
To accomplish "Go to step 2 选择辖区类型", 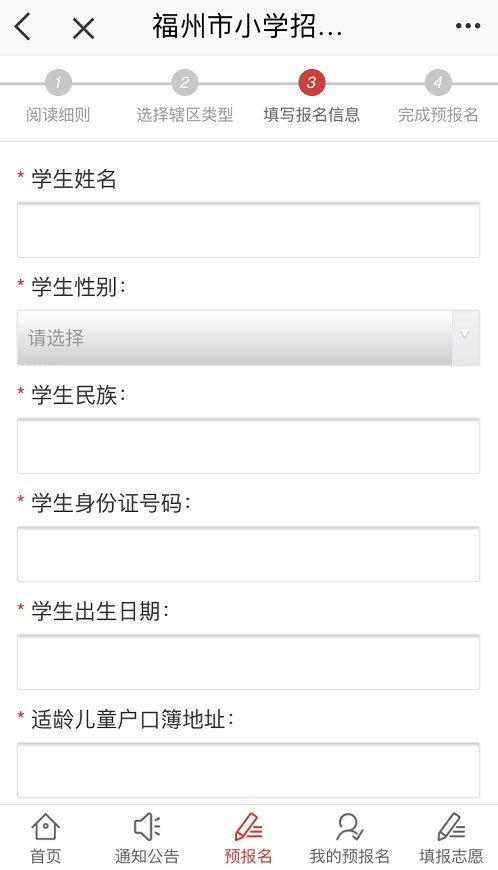I will pyautogui.click(x=185, y=98).
